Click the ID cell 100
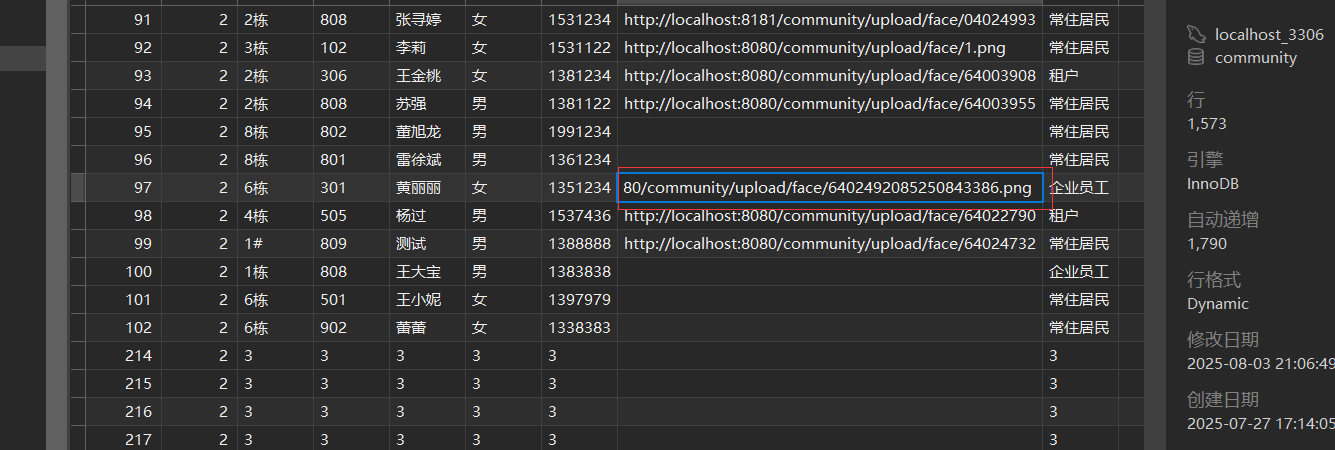The width and height of the screenshot is (1335, 450). tap(123, 272)
